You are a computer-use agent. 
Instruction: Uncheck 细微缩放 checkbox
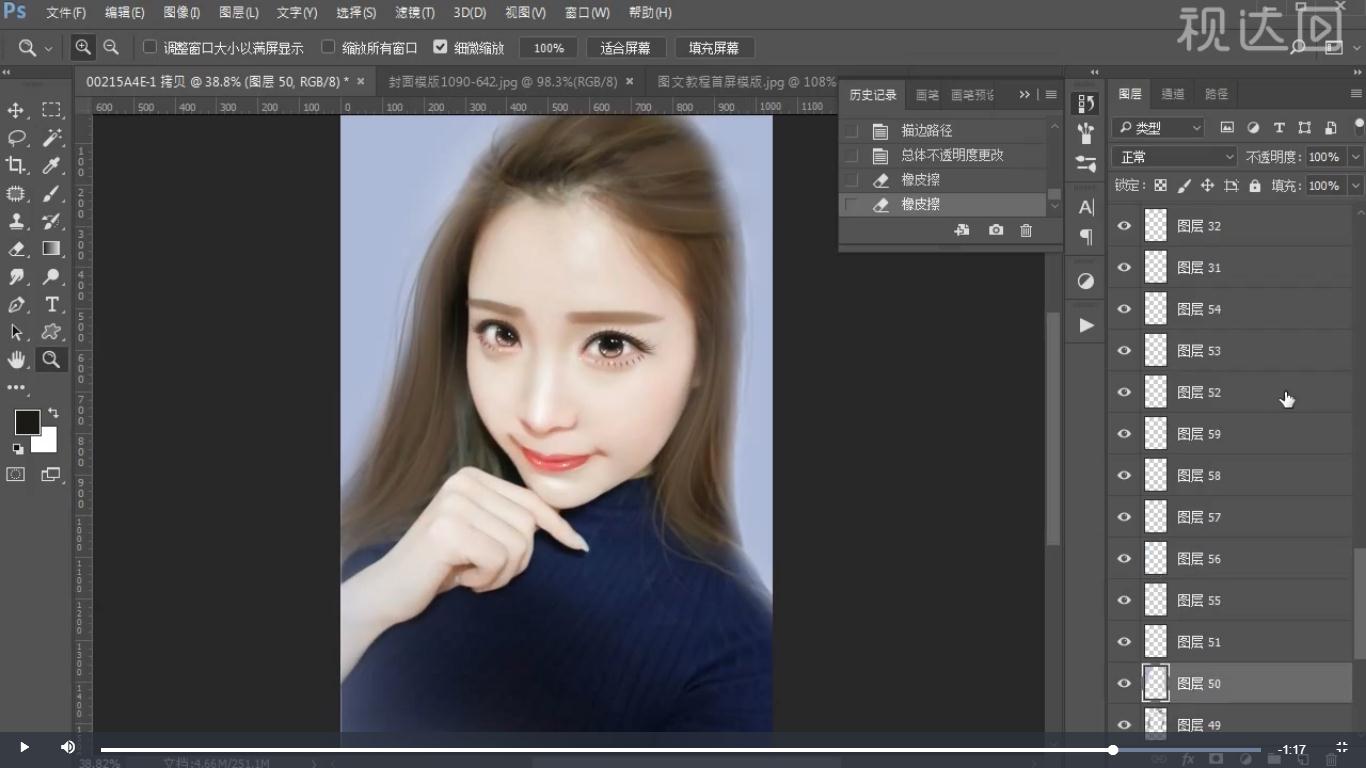[440, 47]
